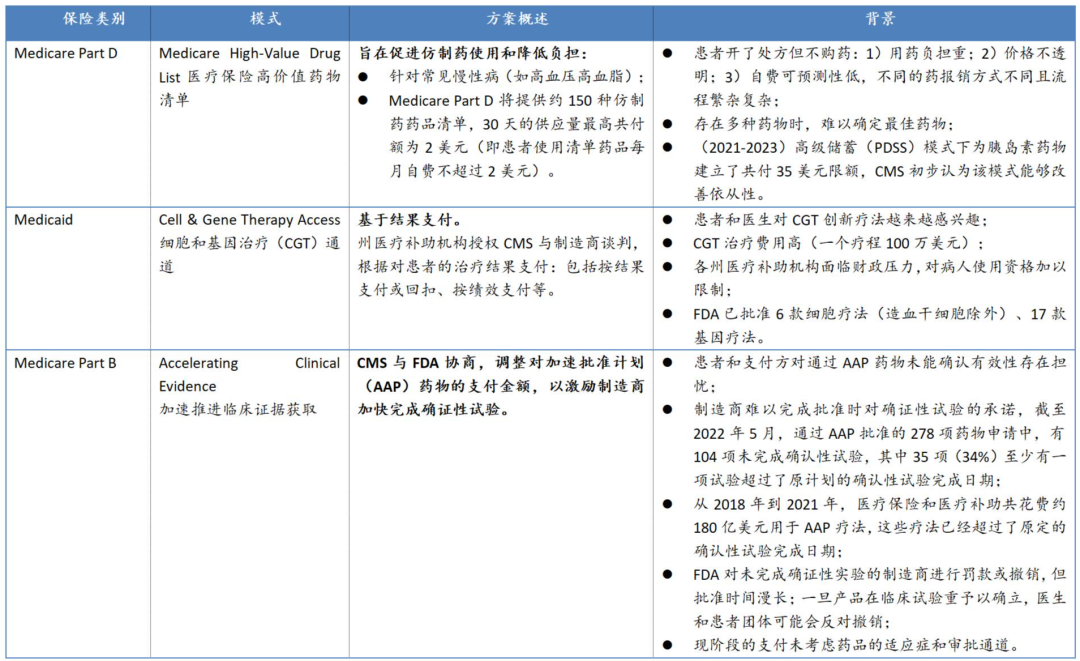This screenshot has width=1080, height=661.
Task: Click the bold 旨在促进仿制药使用和降低负担 heading
Action: (x=474, y=53)
